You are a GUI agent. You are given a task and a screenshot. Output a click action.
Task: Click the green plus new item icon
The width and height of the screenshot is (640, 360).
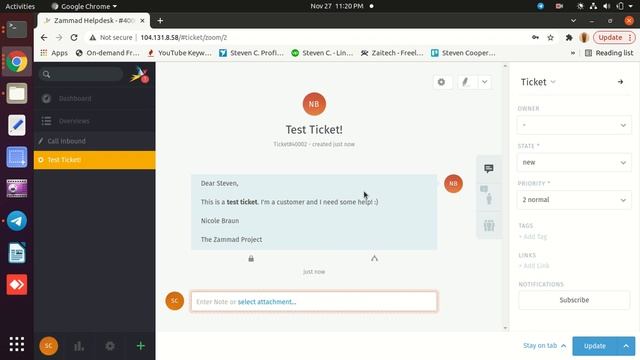point(140,346)
